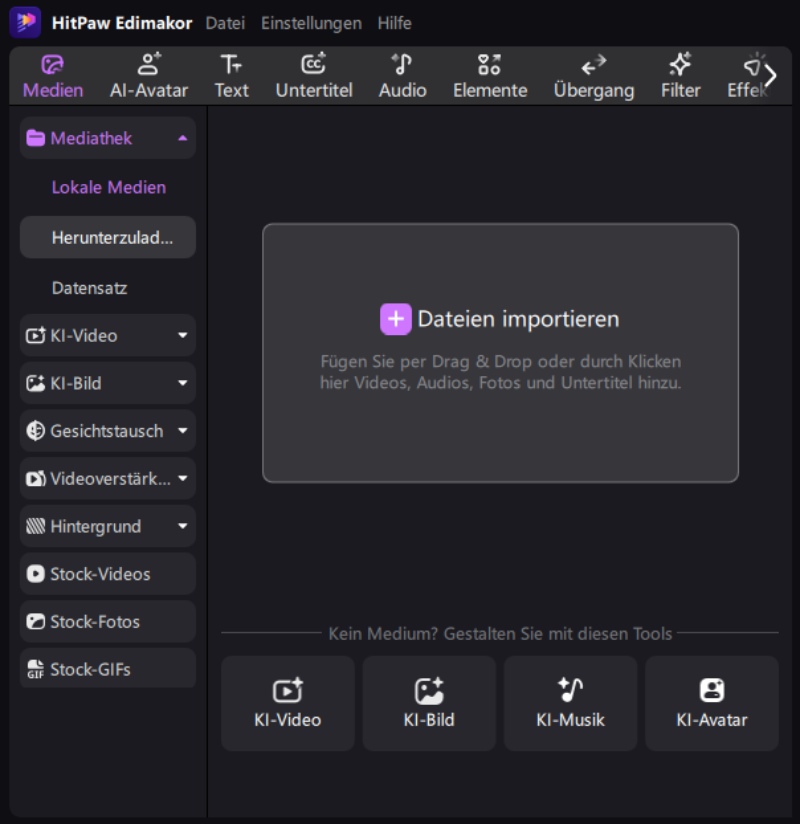Image resolution: width=800 pixels, height=824 pixels.
Task: Expand the Hintergrund dropdown arrow
Action: point(182,526)
